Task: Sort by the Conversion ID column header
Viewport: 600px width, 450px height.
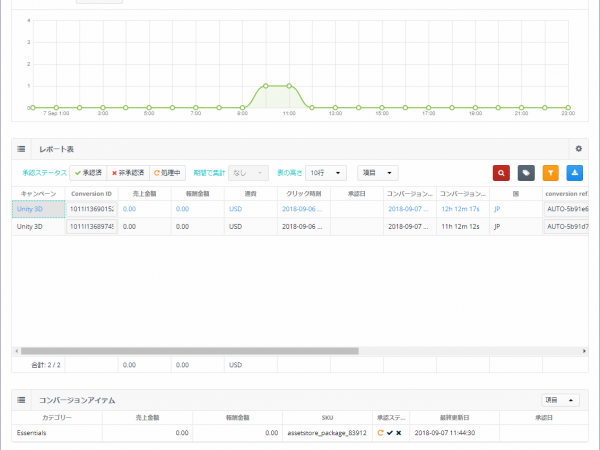Action: (x=91, y=194)
